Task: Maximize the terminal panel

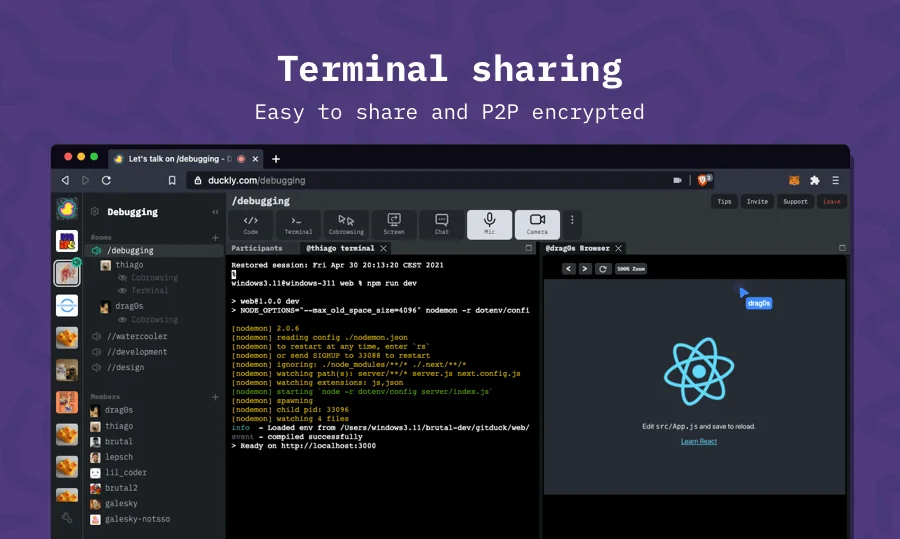Action: coord(529,248)
